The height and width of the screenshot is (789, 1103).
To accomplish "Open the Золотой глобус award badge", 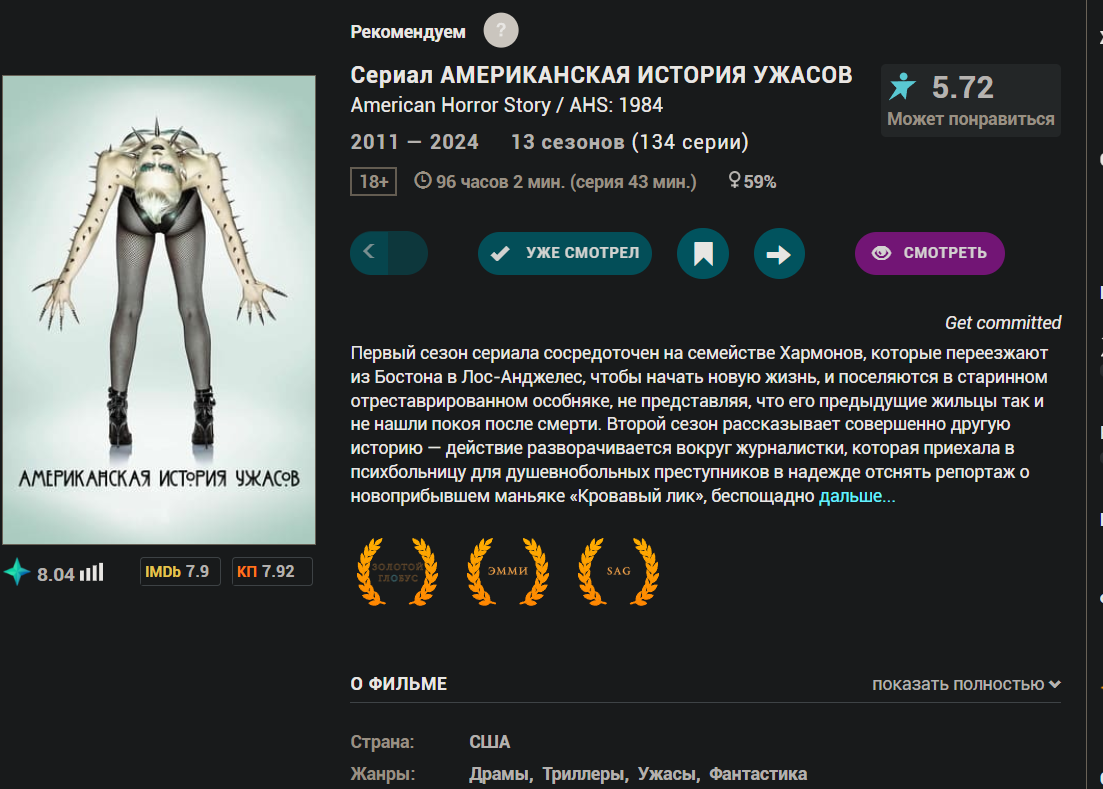I will pos(397,572).
